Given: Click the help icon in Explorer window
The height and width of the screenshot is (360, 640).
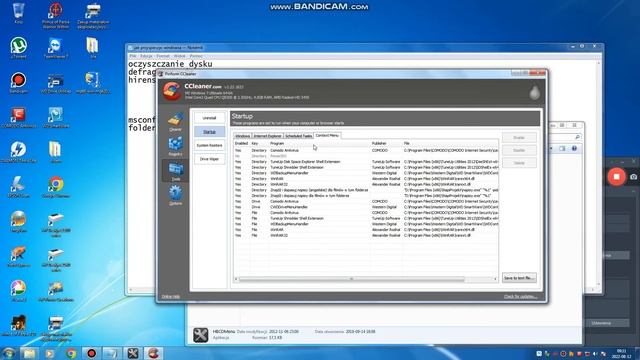Looking at the screenshot, I should tap(574, 149).
